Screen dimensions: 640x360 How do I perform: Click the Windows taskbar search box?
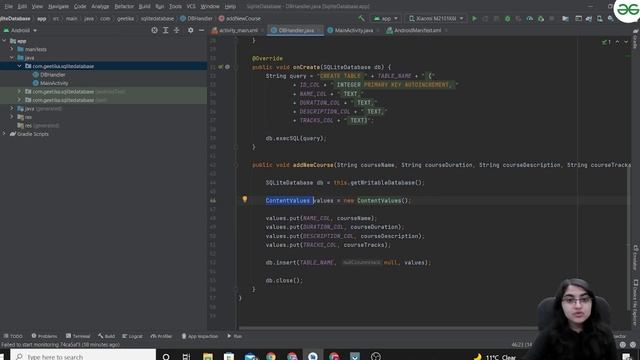(x=83, y=356)
